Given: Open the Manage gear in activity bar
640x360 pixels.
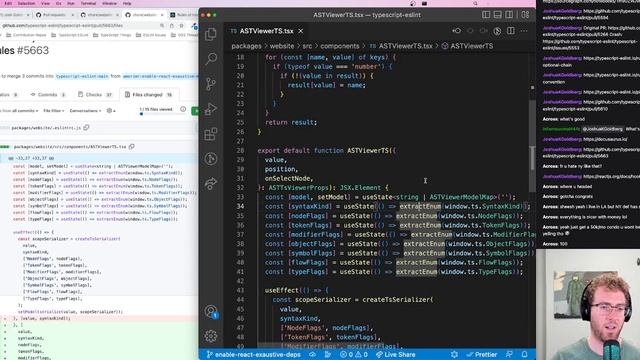Looking at the screenshot, I should [211, 336].
